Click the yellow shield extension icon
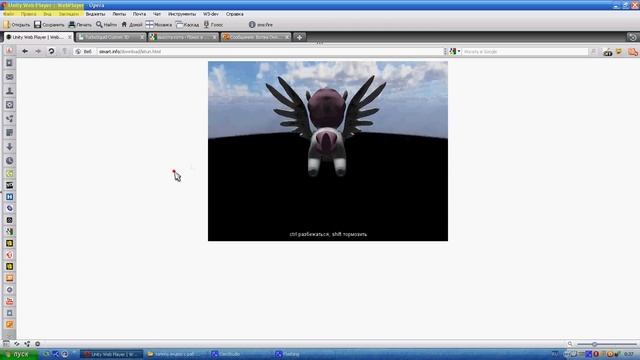Image resolution: width=640 pixels, height=360 pixels. (619, 51)
